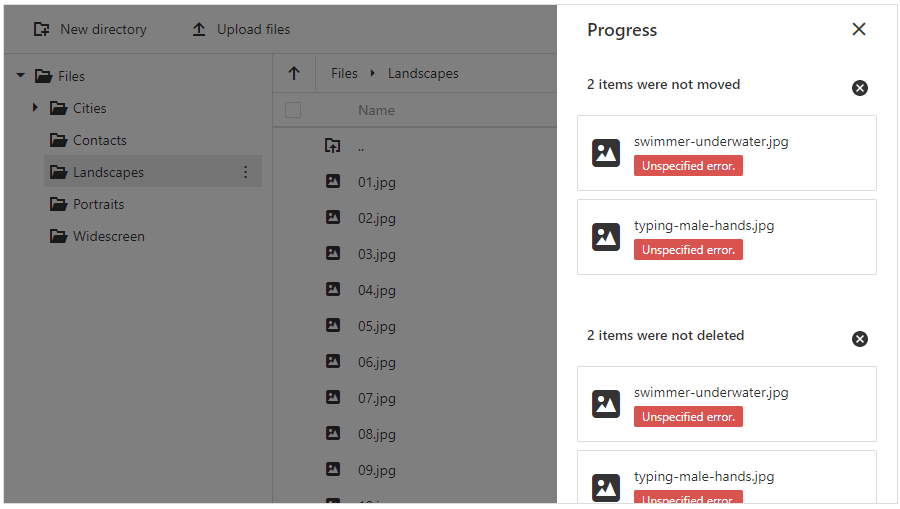Expand the Cities folder node

(x=36, y=108)
